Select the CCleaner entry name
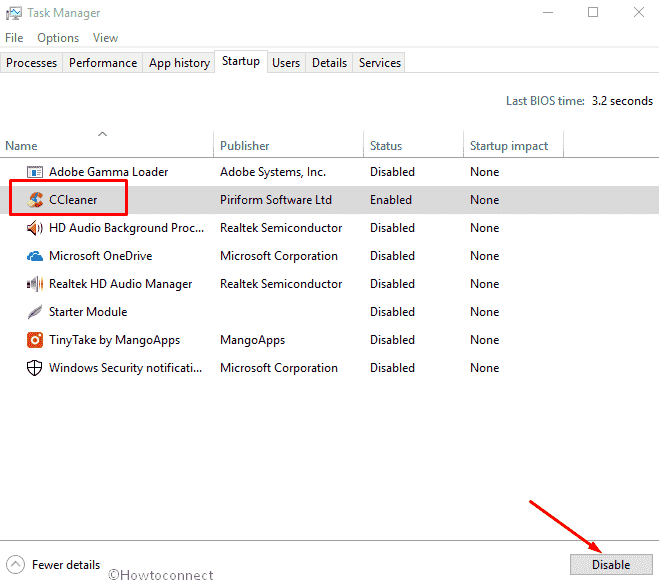This screenshot has height=588, width=659. [x=73, y=200]
